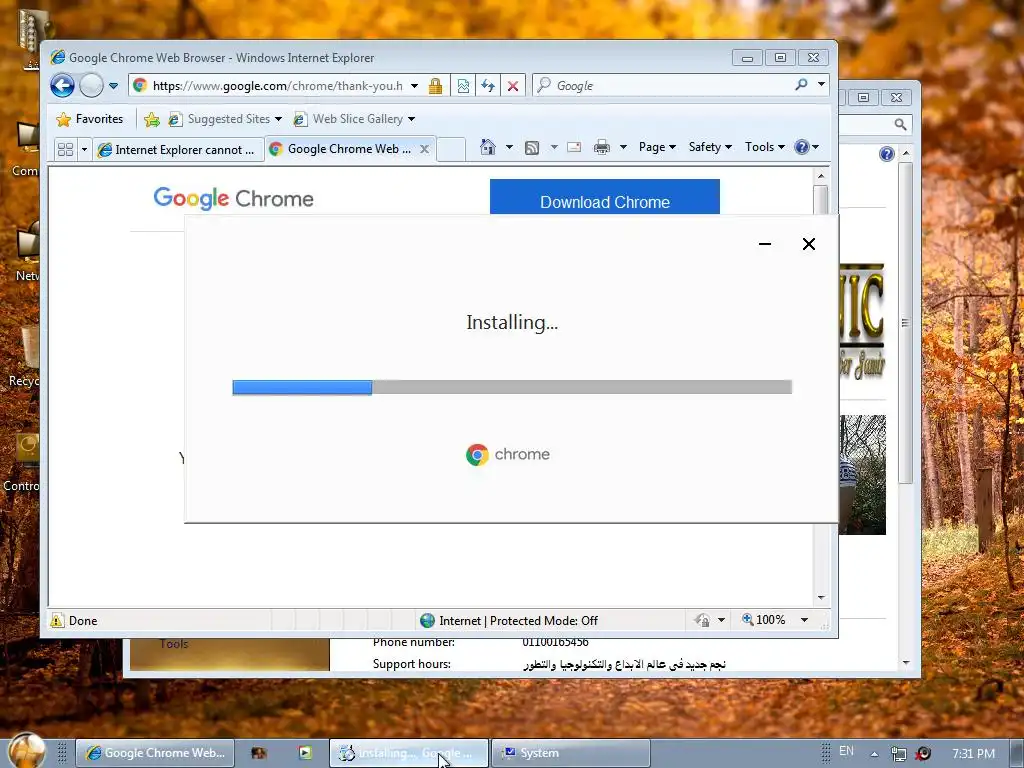Click the Google Chrome logo on page
Viewport: 1024px width, 768px height.
tap(233, 198)
